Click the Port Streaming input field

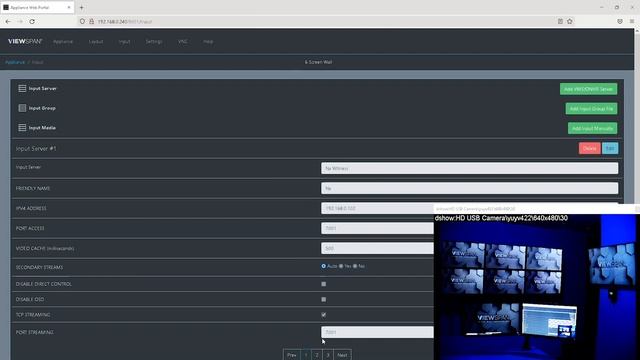377,332
